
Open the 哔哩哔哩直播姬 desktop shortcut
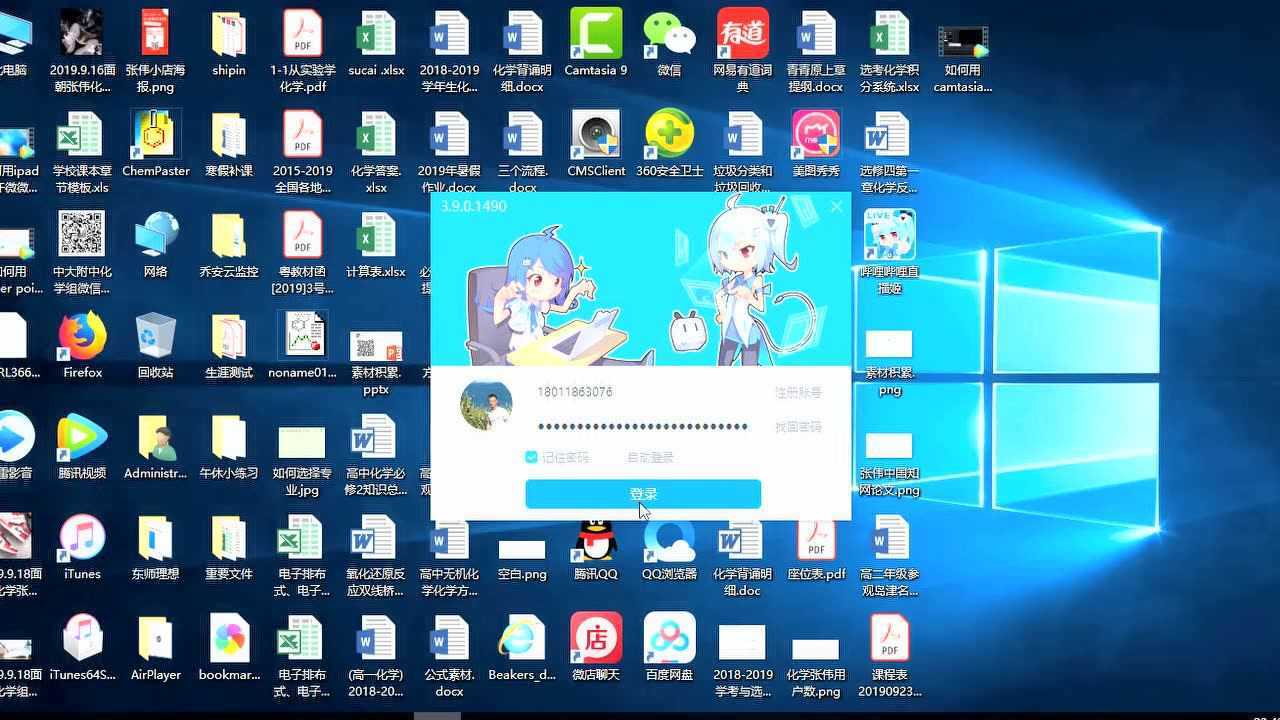[889, 254]
